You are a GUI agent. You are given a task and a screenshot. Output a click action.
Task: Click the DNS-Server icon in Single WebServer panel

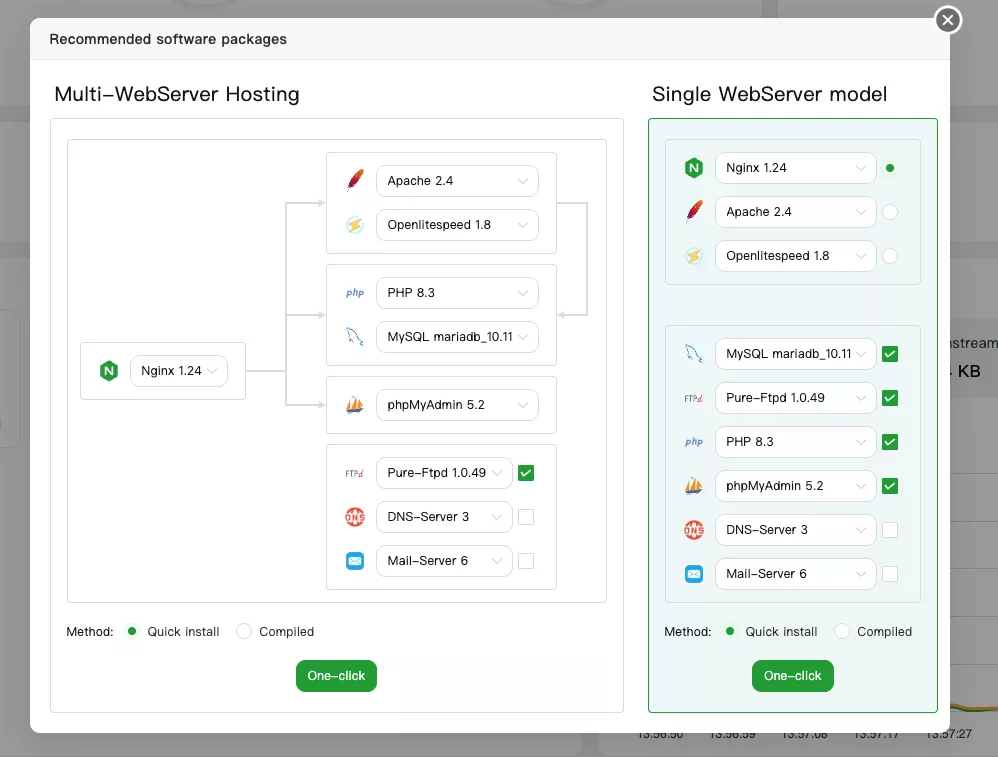pos(693,530)
